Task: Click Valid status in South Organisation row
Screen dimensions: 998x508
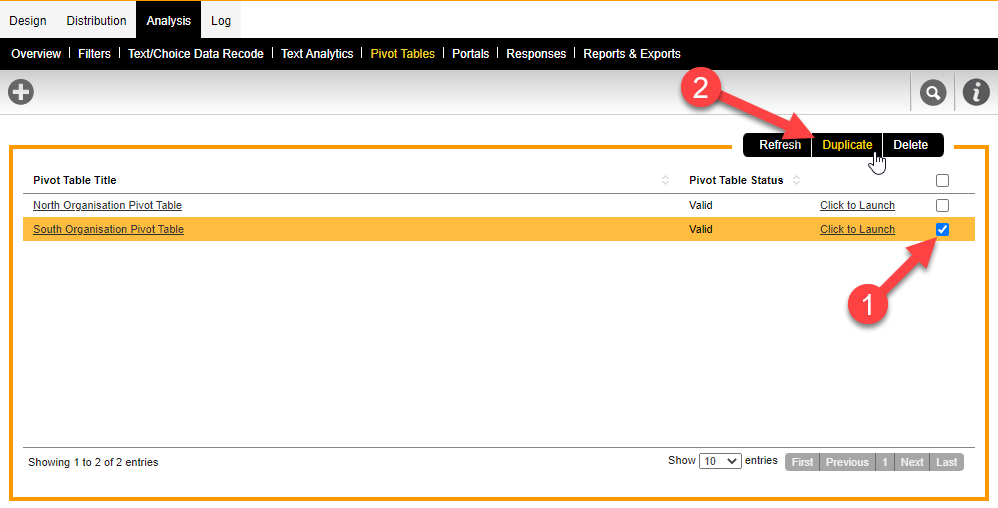Action: pos(701,229)
